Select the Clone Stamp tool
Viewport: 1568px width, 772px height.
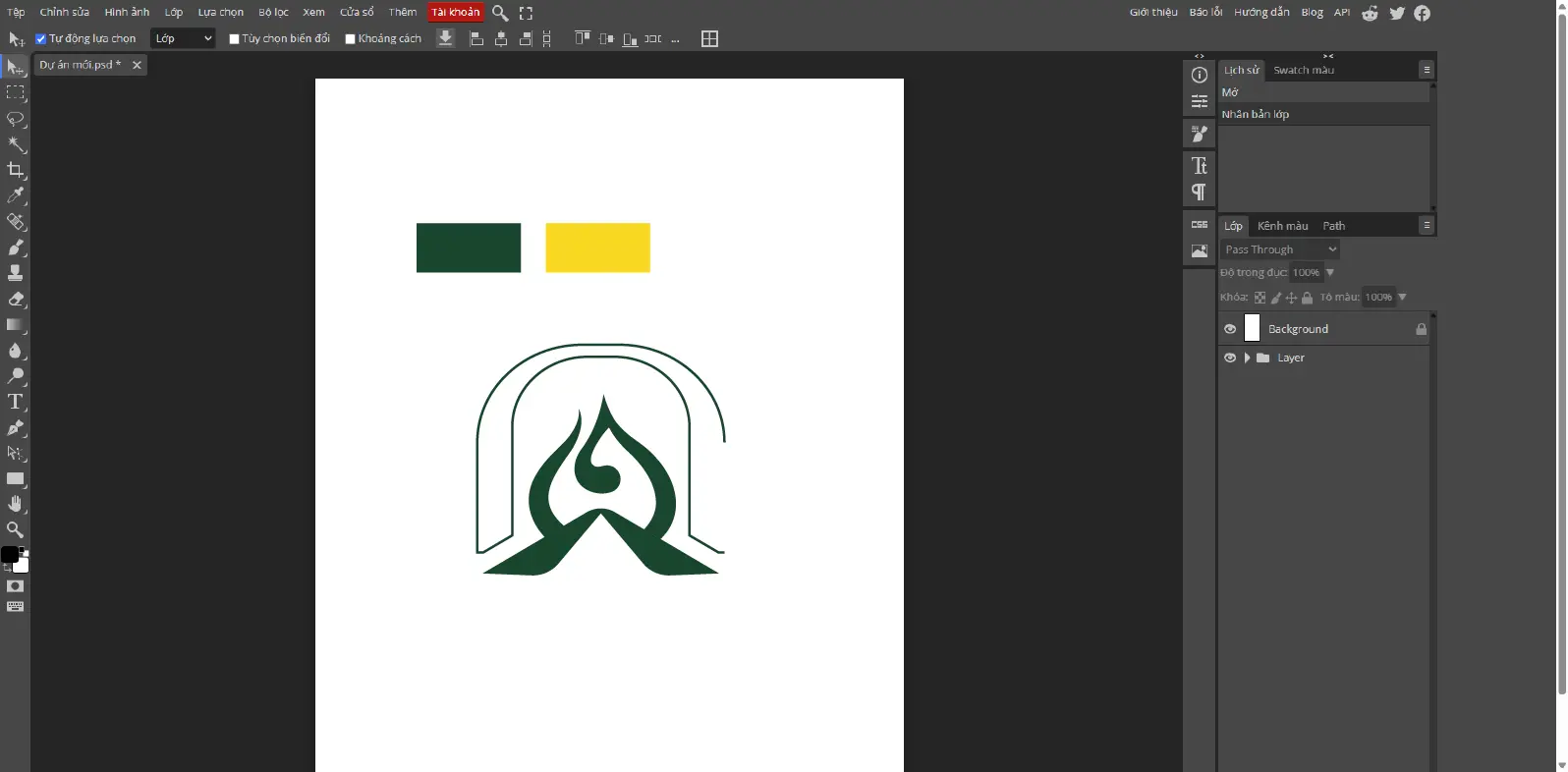coord(15,273)
